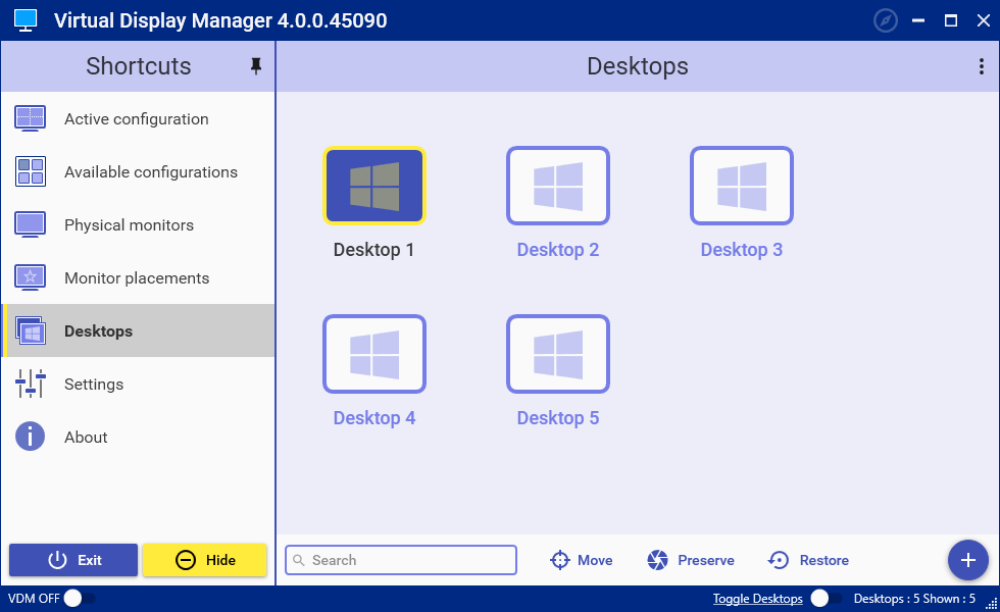Screen dimensions: 1000x612
Task: Open the Settings sliders item
Action: click(93, 384)
